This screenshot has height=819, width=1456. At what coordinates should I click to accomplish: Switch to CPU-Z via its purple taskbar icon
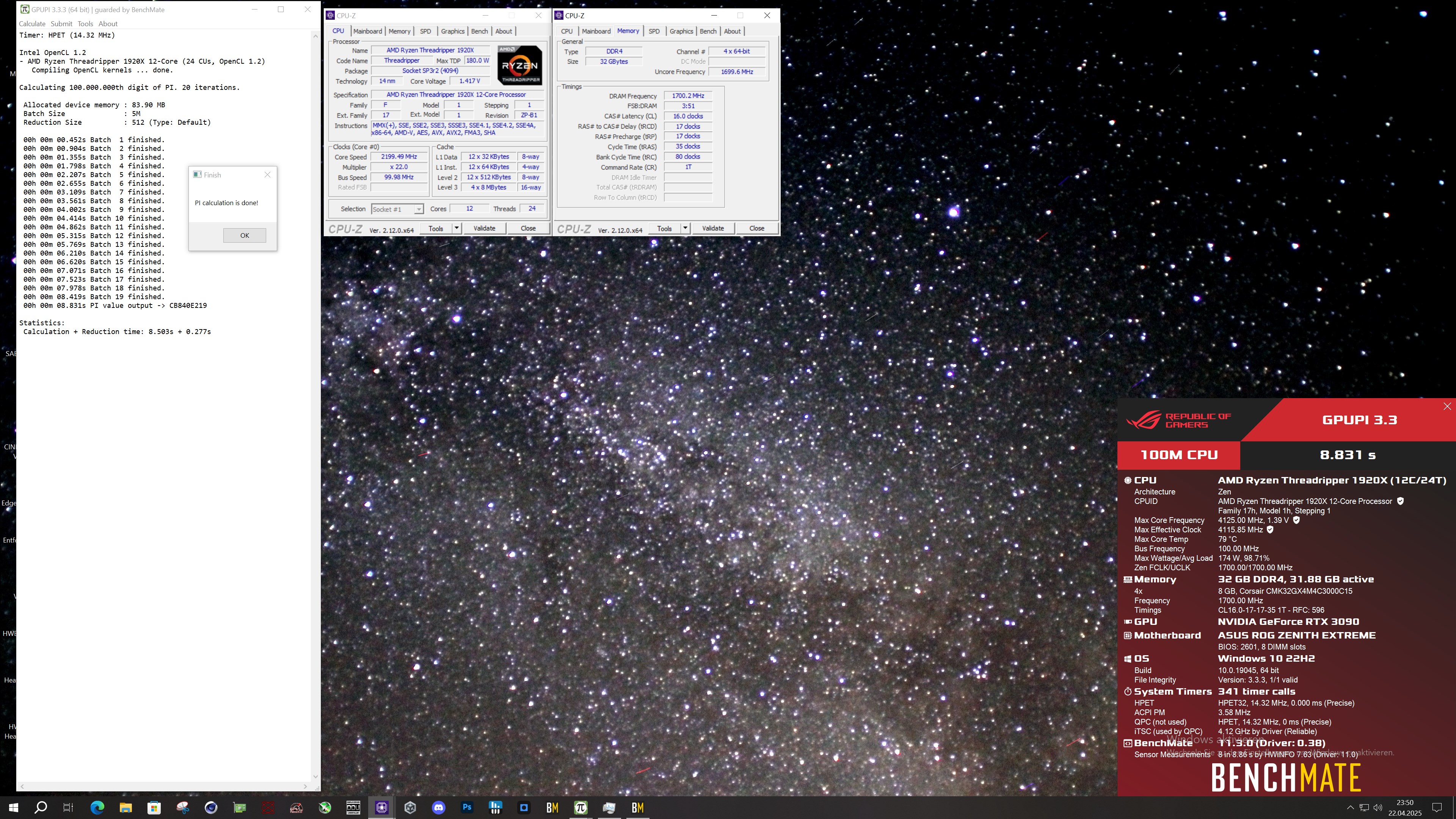point(381,808)
